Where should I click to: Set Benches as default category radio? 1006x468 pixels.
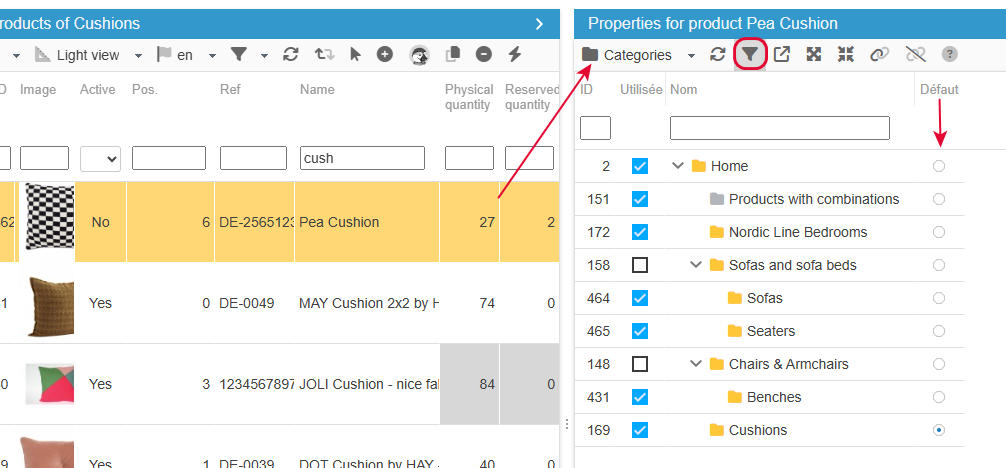(939, 397)
